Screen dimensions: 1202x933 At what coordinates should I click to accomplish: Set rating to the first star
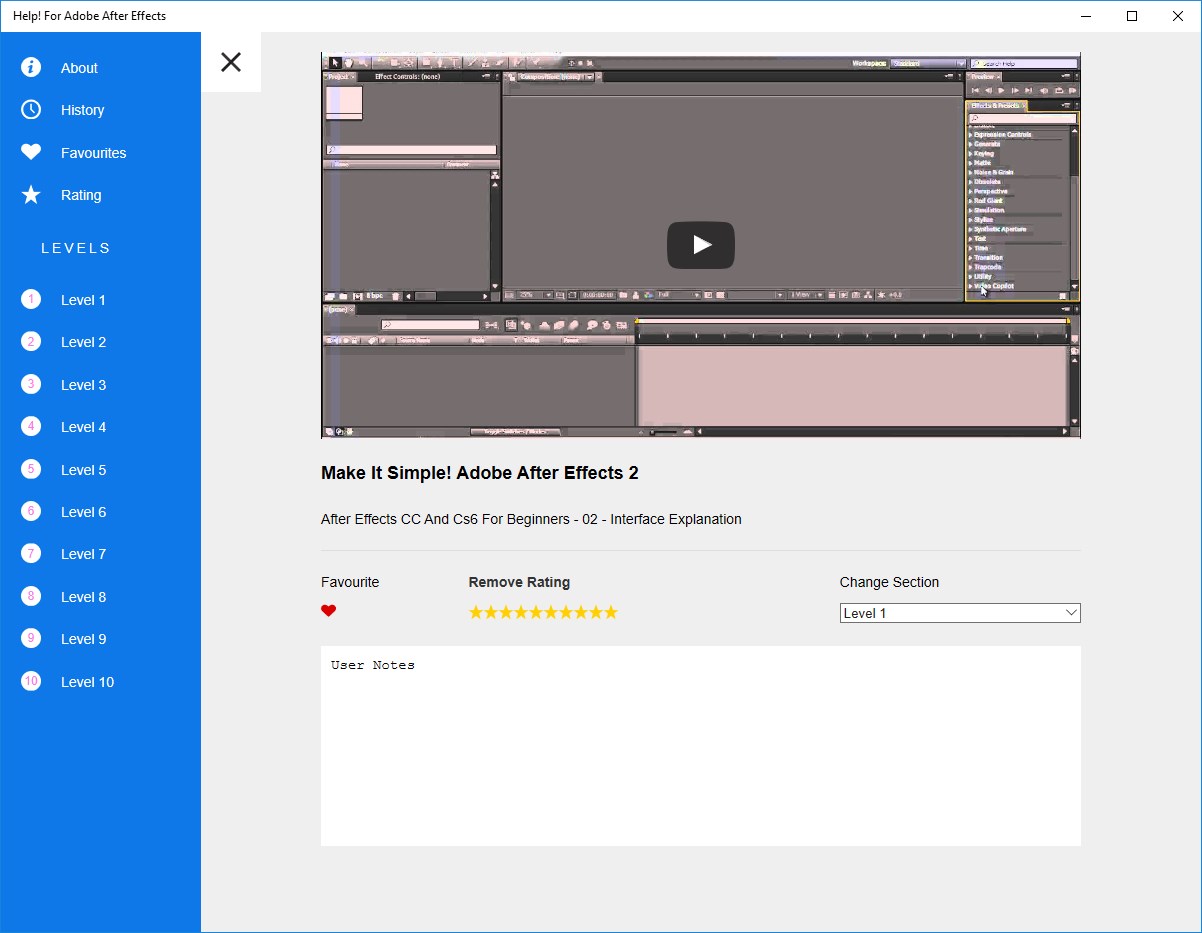click(x=476, y=612)
